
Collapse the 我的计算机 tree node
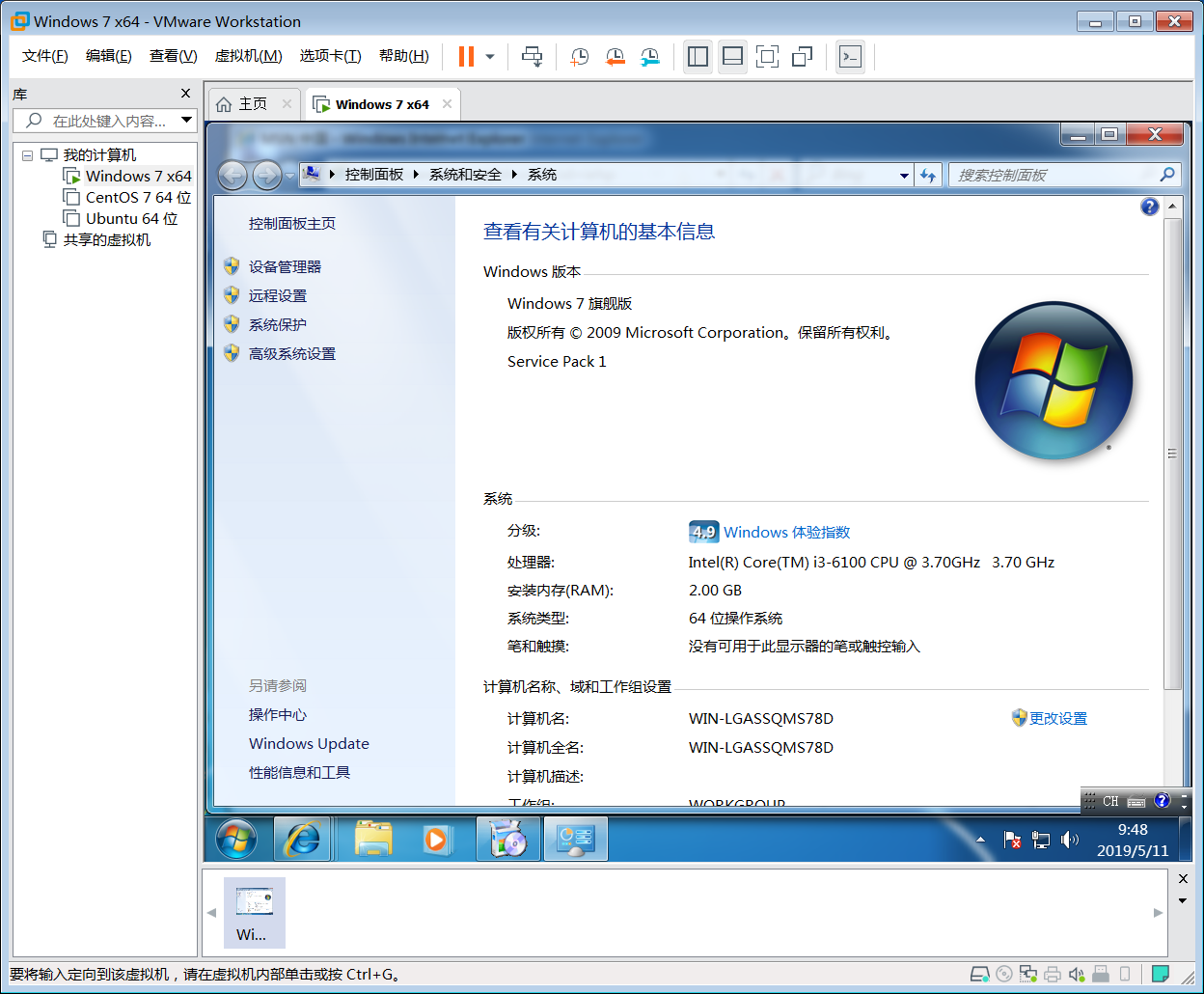point(28,155)
